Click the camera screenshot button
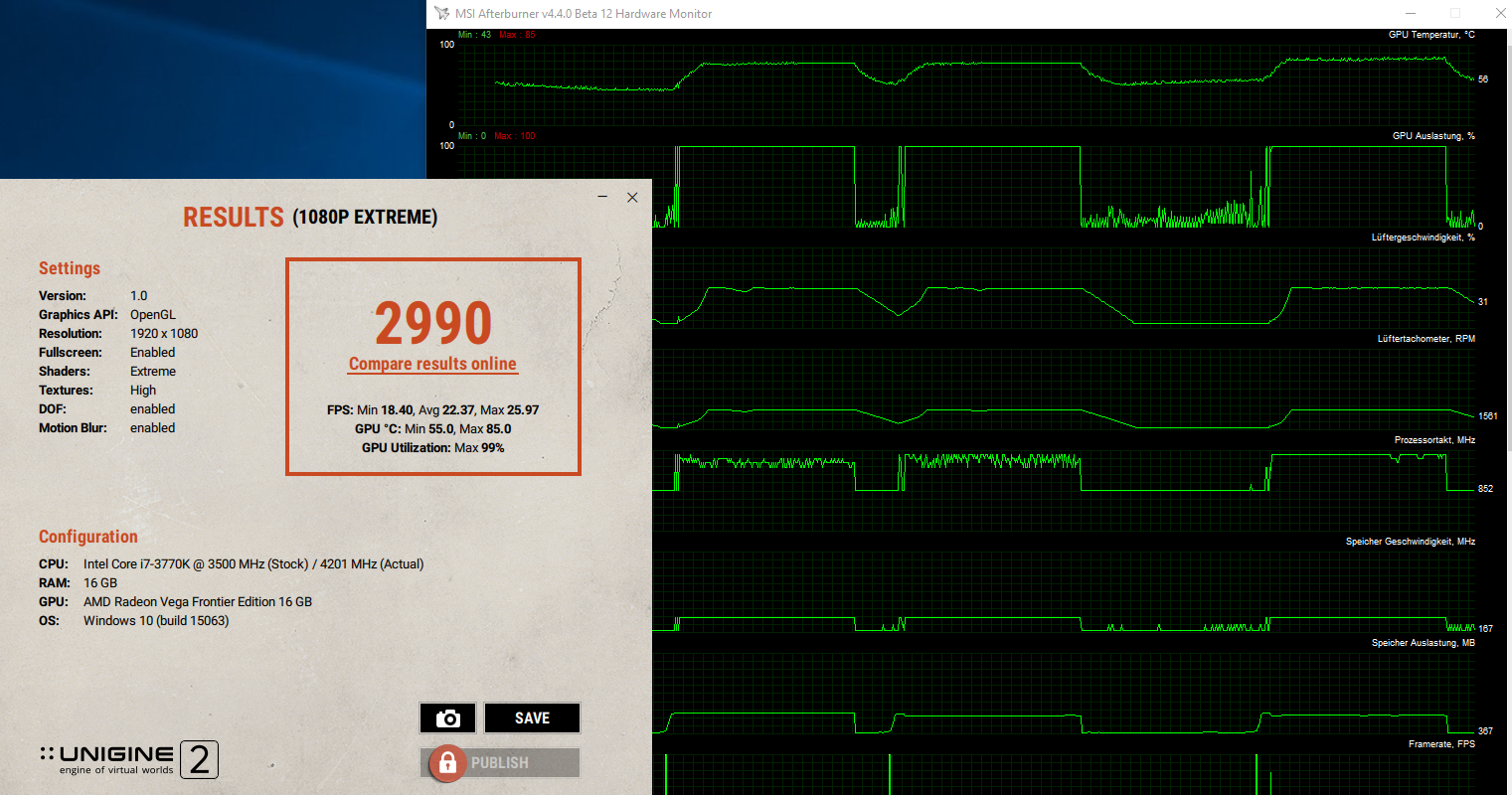 pyautogui.click(x=447, y=718)
